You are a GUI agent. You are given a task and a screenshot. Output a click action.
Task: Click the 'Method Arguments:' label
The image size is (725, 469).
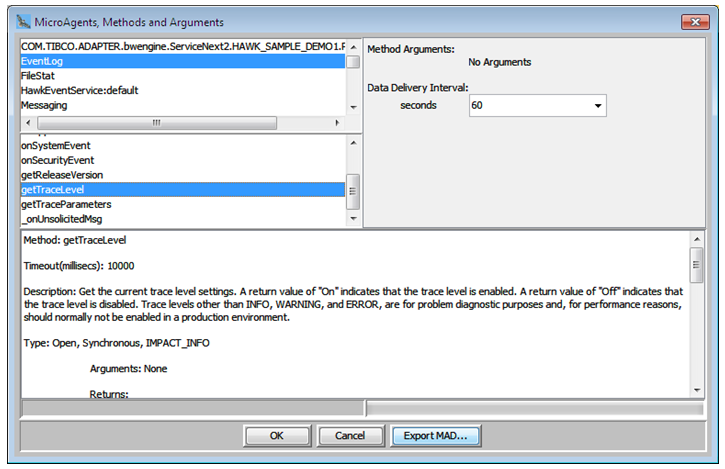(x=411, y=49)
